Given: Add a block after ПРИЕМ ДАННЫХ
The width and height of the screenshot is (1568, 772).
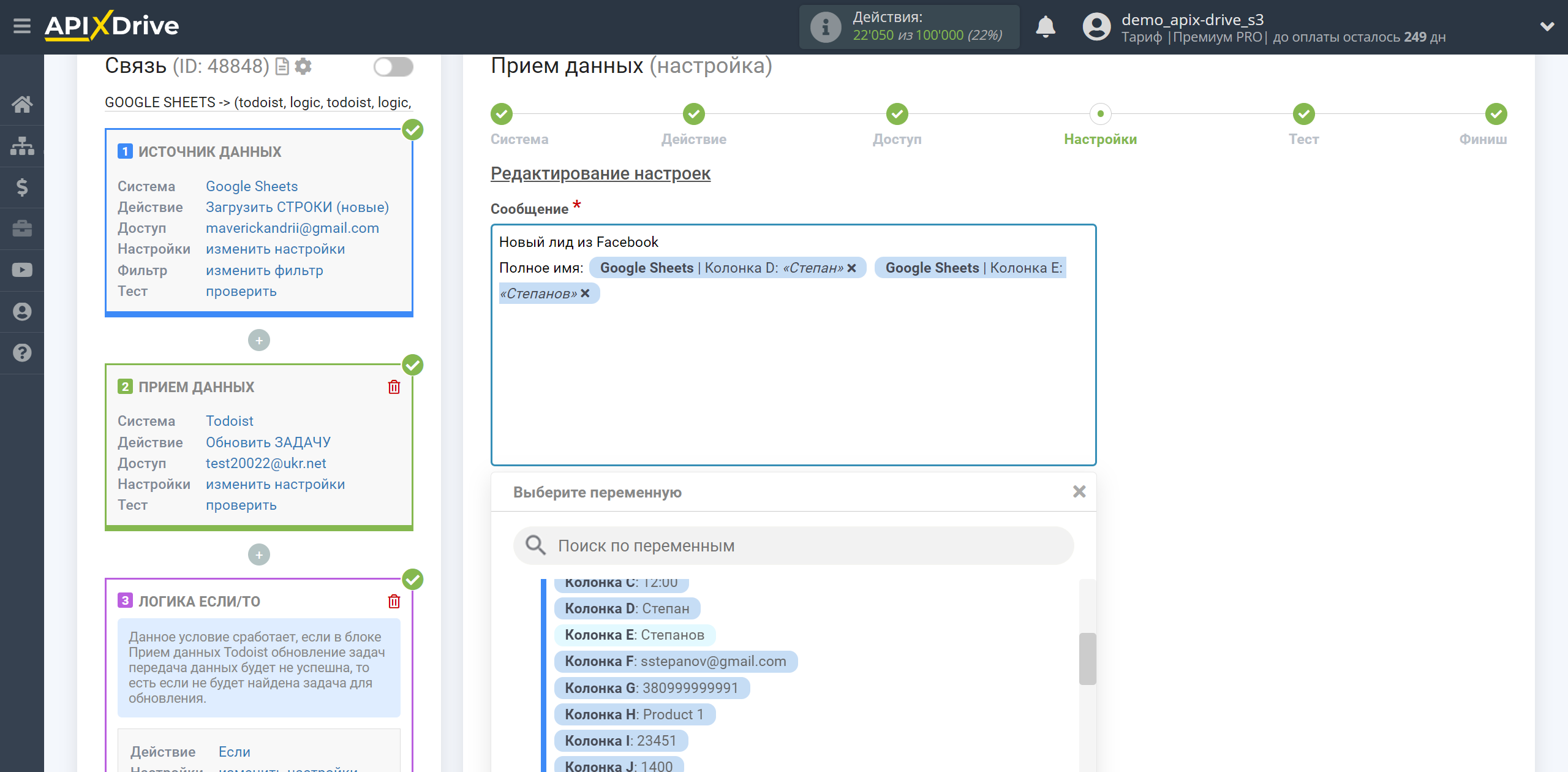Looking at the screenshot, I should 259,555.
